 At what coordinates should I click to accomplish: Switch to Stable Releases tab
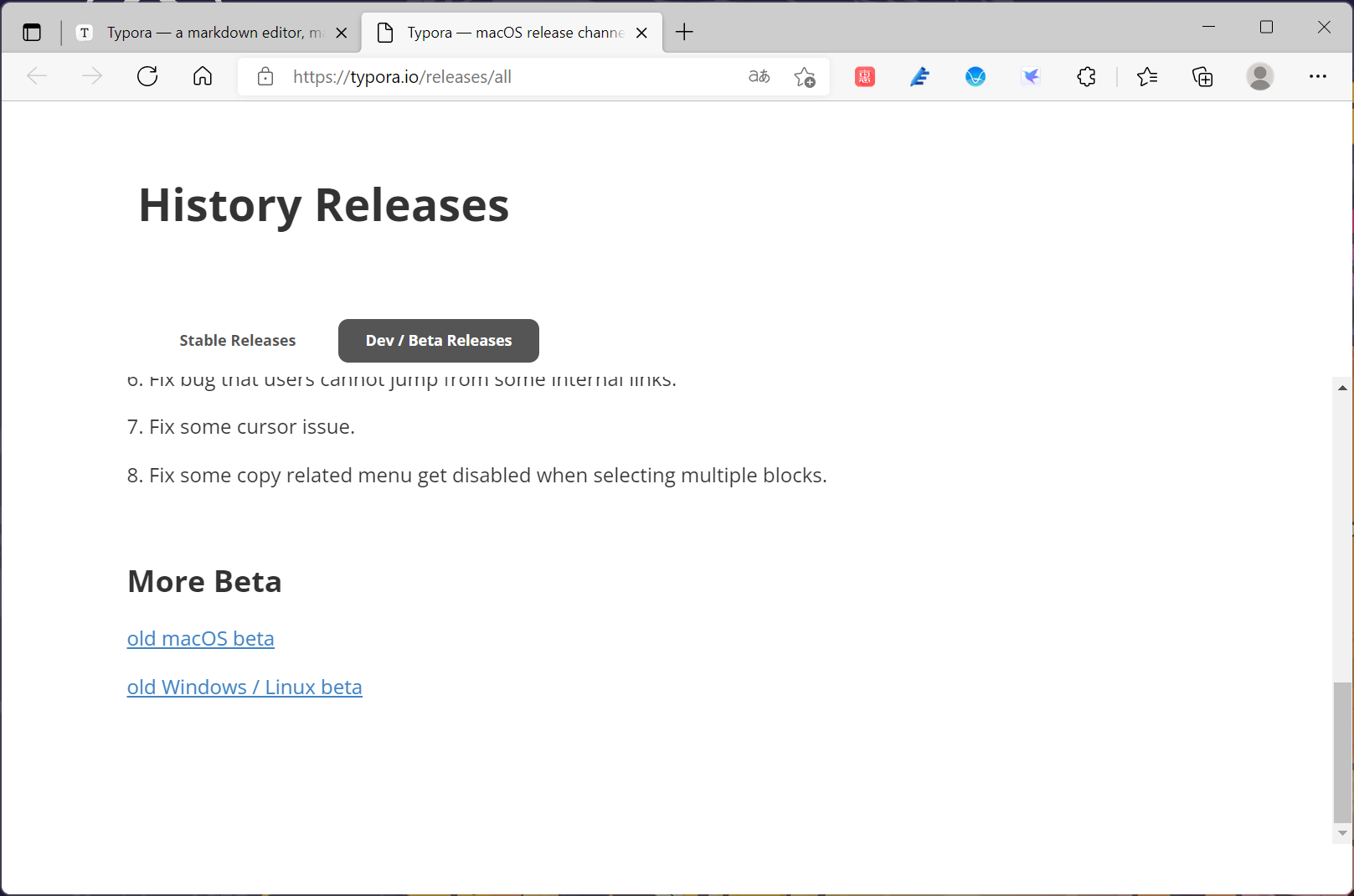(238, 341)
